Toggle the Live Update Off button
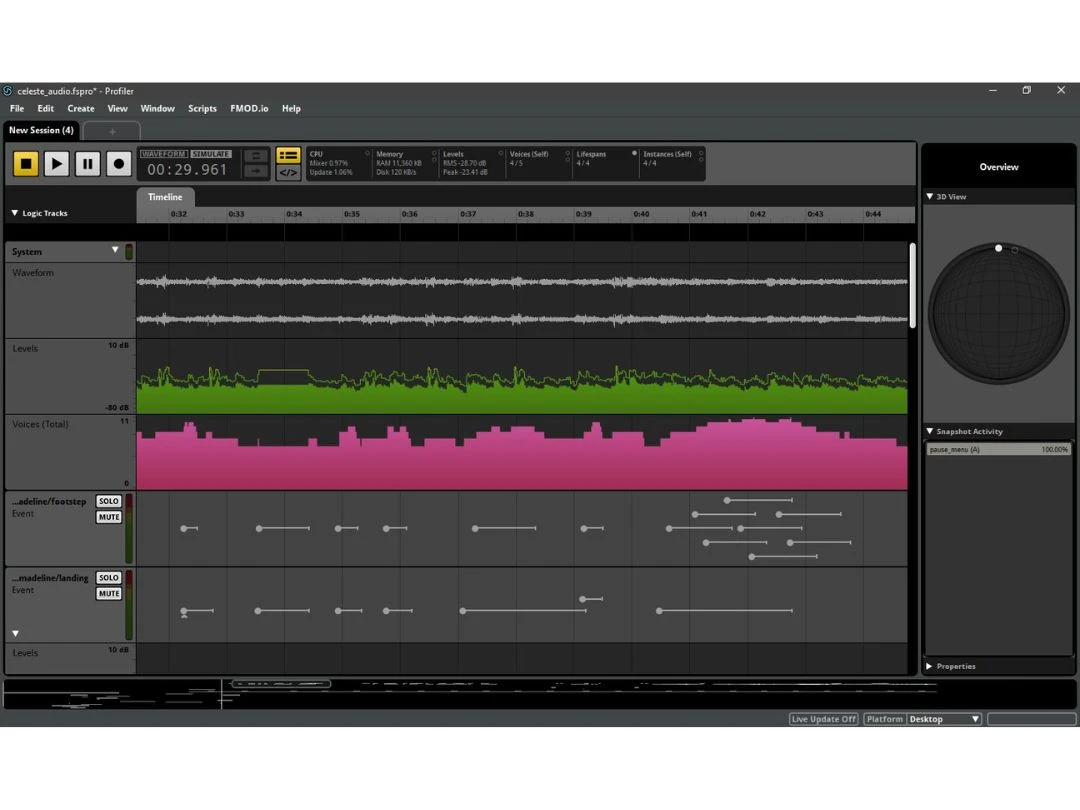This screenshot has height=810, width=1080. coord(823,719)
